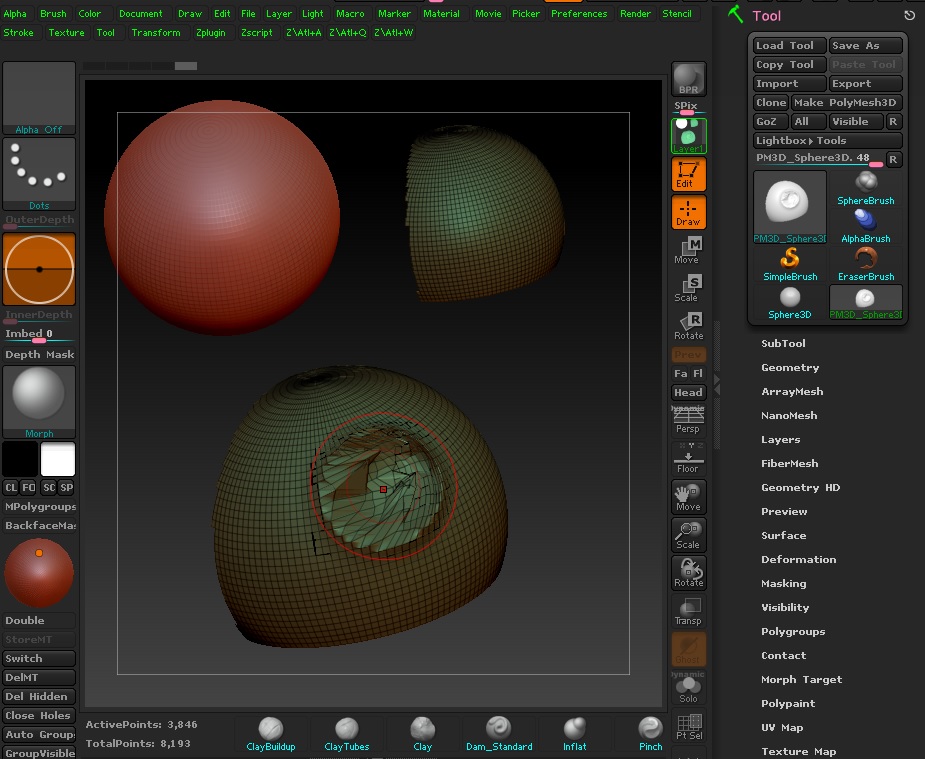Select the Dam_Standard brush
Screen dimensions: 925x759
pos(499,734)
